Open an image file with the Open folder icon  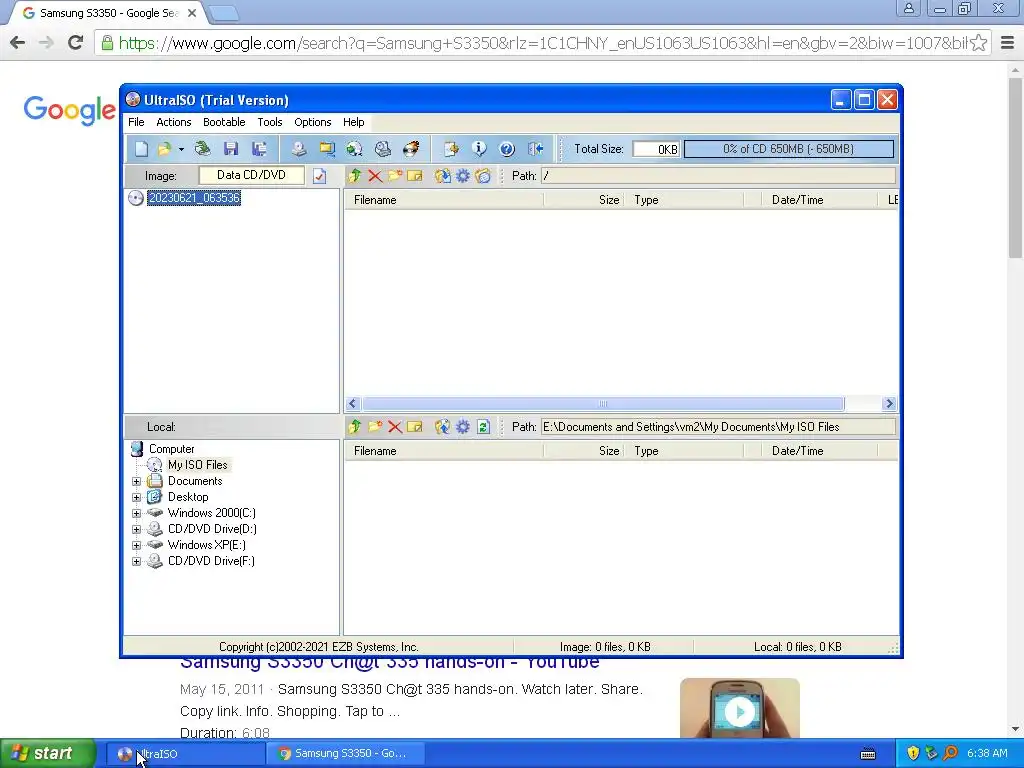(x=164, y=149)
